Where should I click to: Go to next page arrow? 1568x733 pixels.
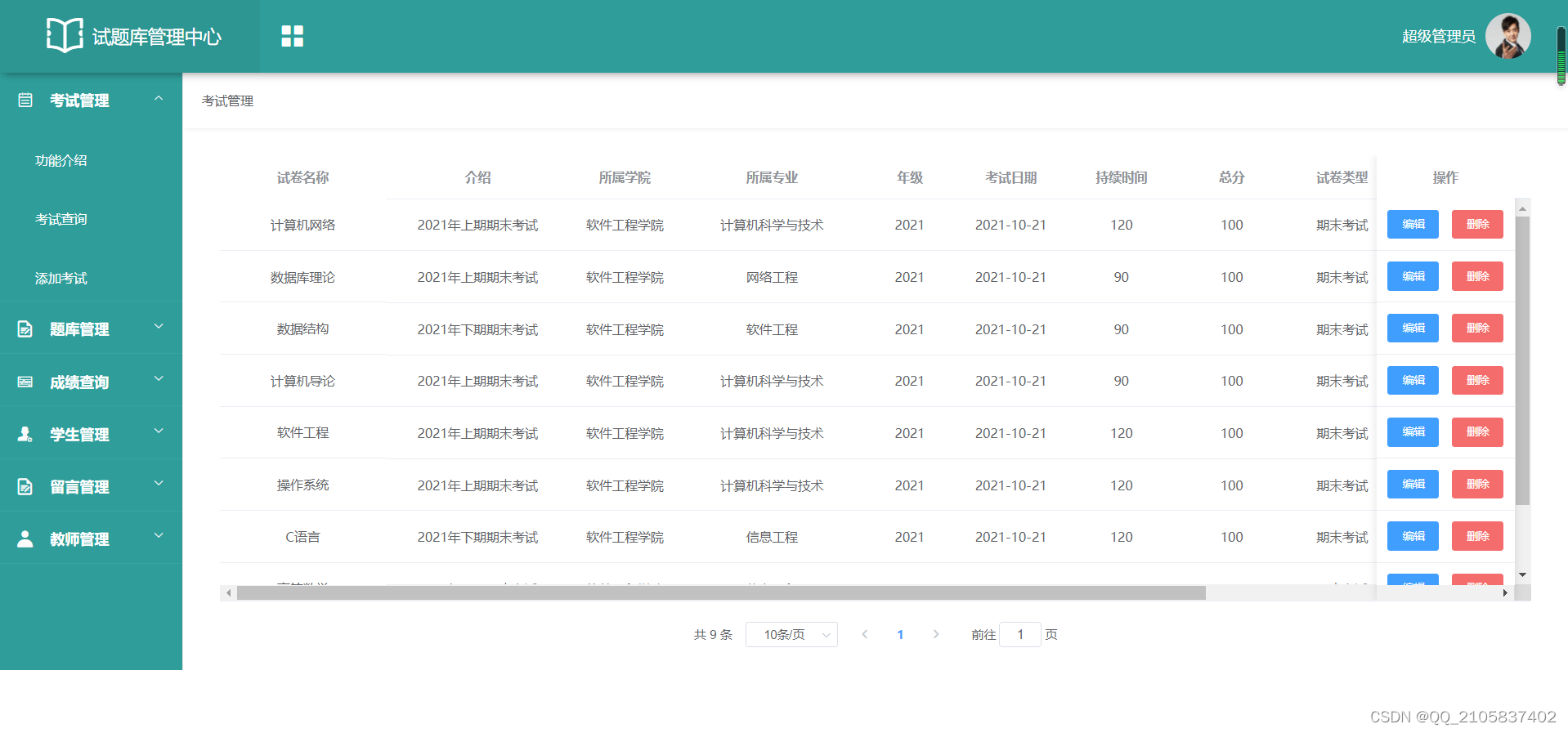pos(936,634)
